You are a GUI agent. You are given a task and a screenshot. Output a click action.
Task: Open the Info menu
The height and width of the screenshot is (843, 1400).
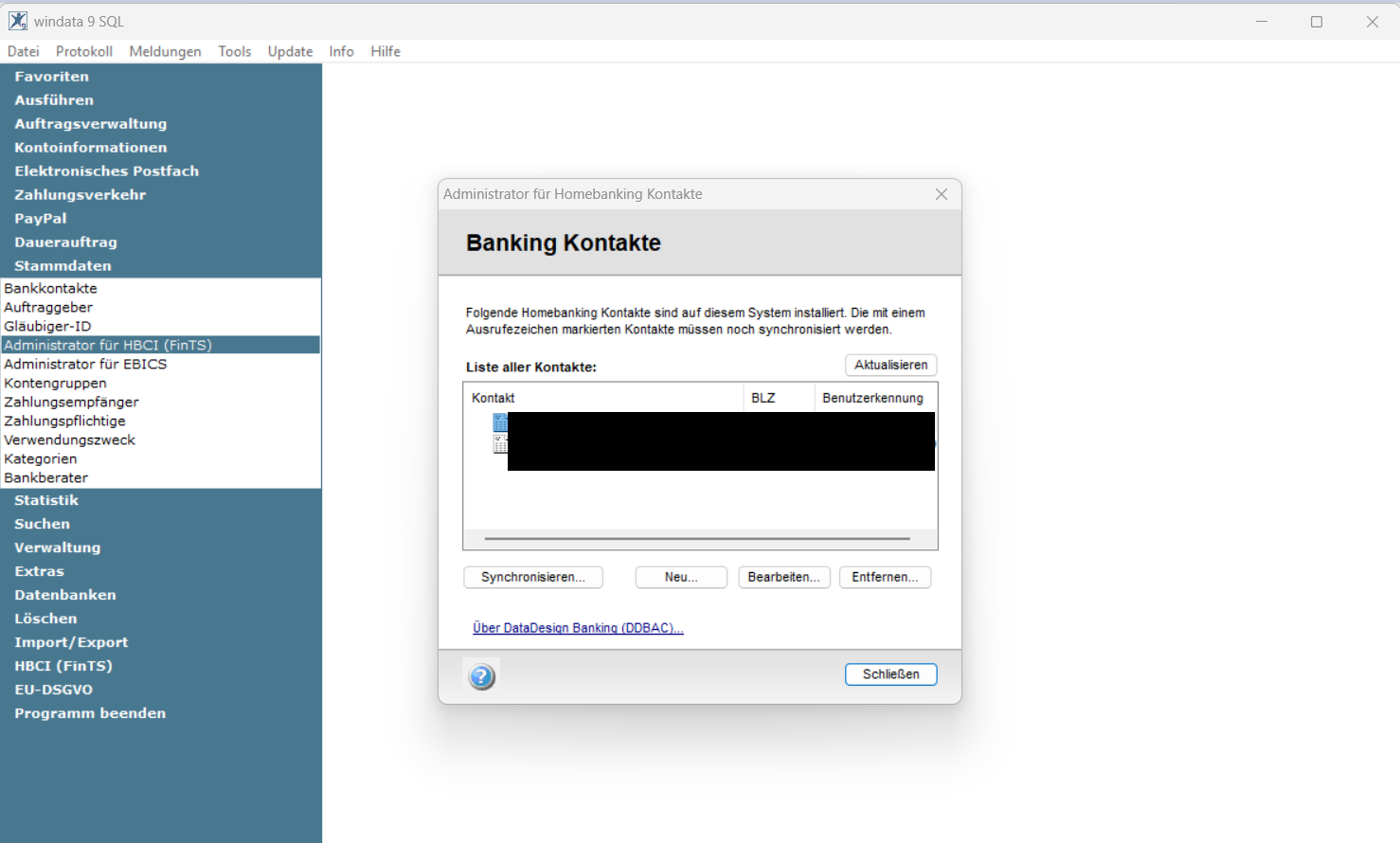[342, 51]
